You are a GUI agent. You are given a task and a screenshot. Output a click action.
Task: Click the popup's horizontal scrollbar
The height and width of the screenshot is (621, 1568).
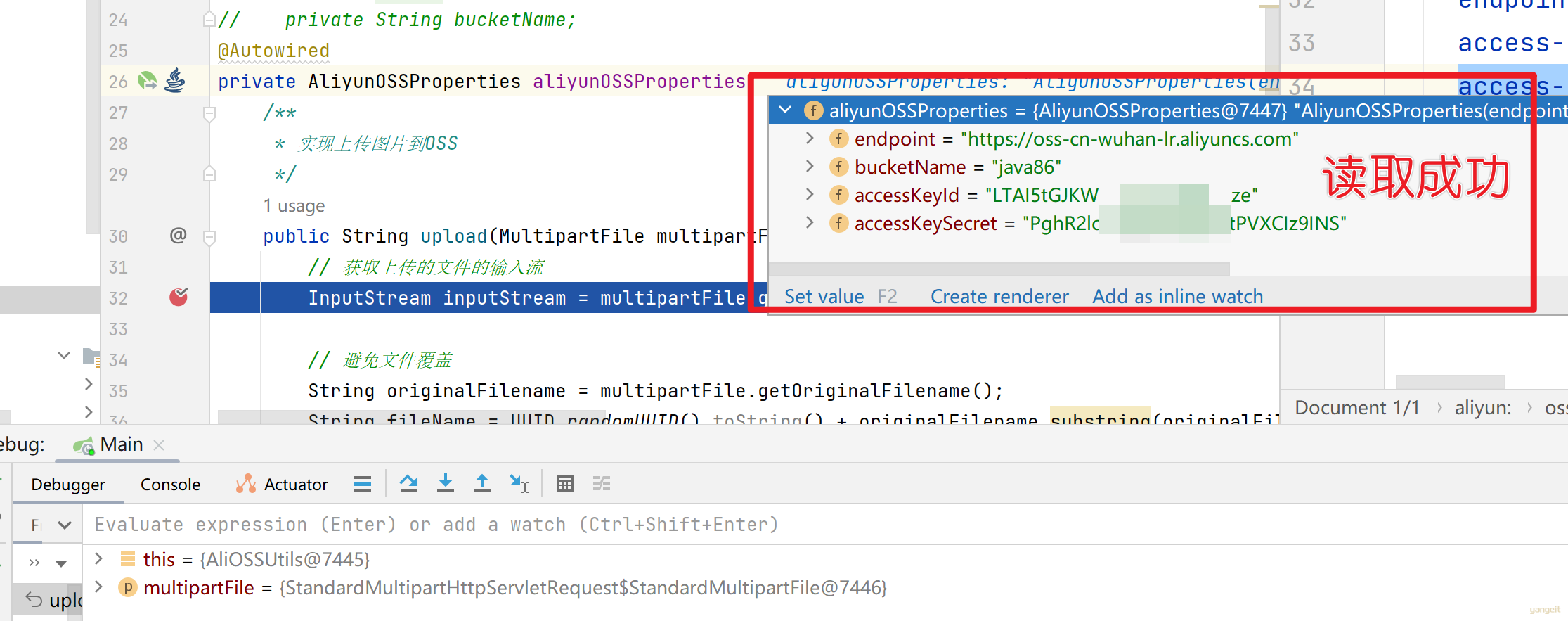(999, 269)
